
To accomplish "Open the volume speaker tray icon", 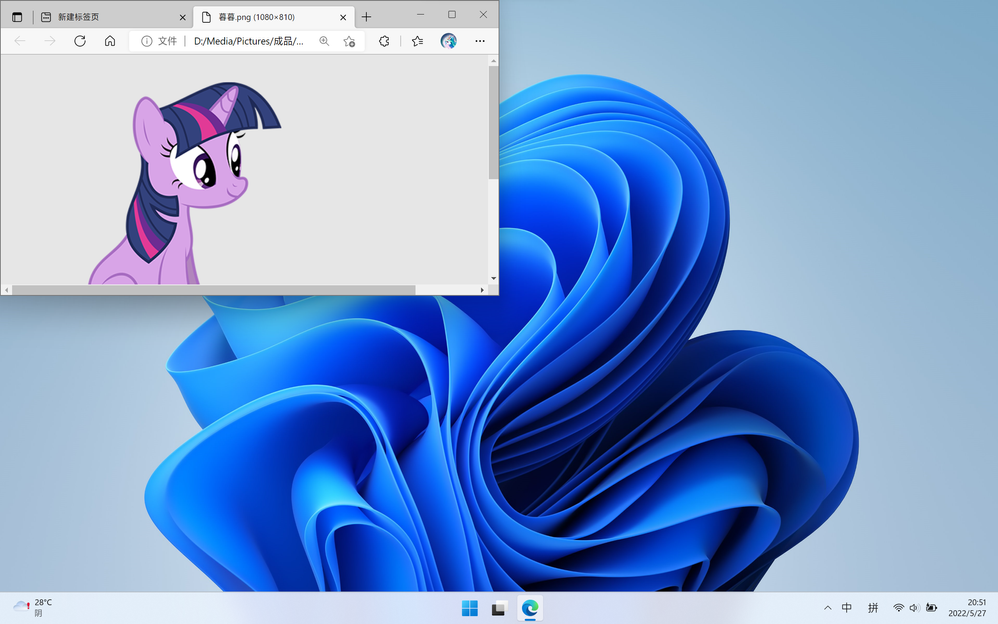I will [x=915, y=608].
